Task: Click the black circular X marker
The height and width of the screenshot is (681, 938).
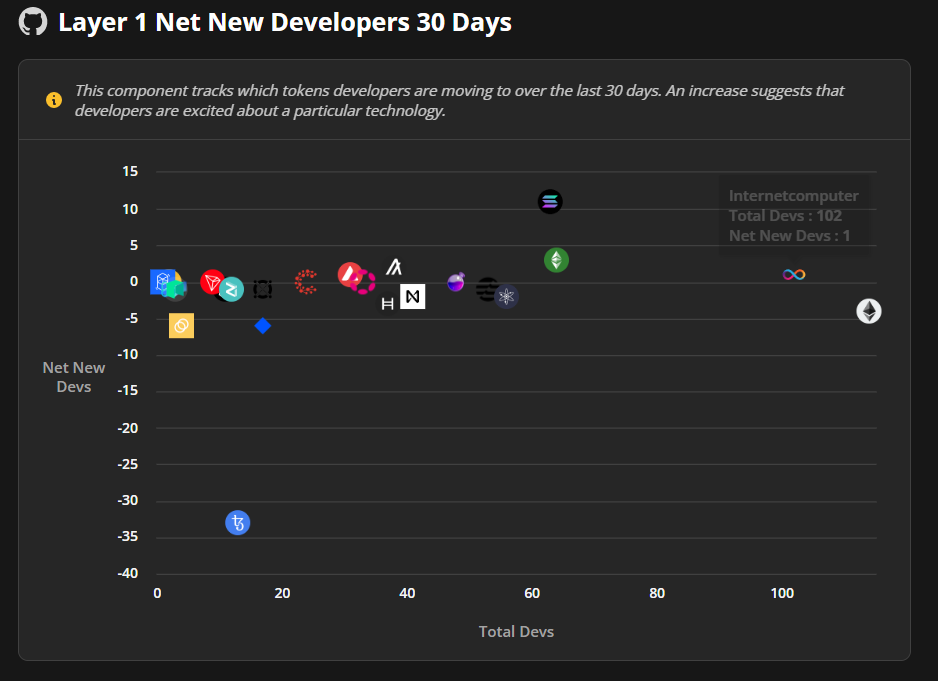Action: 263,289
